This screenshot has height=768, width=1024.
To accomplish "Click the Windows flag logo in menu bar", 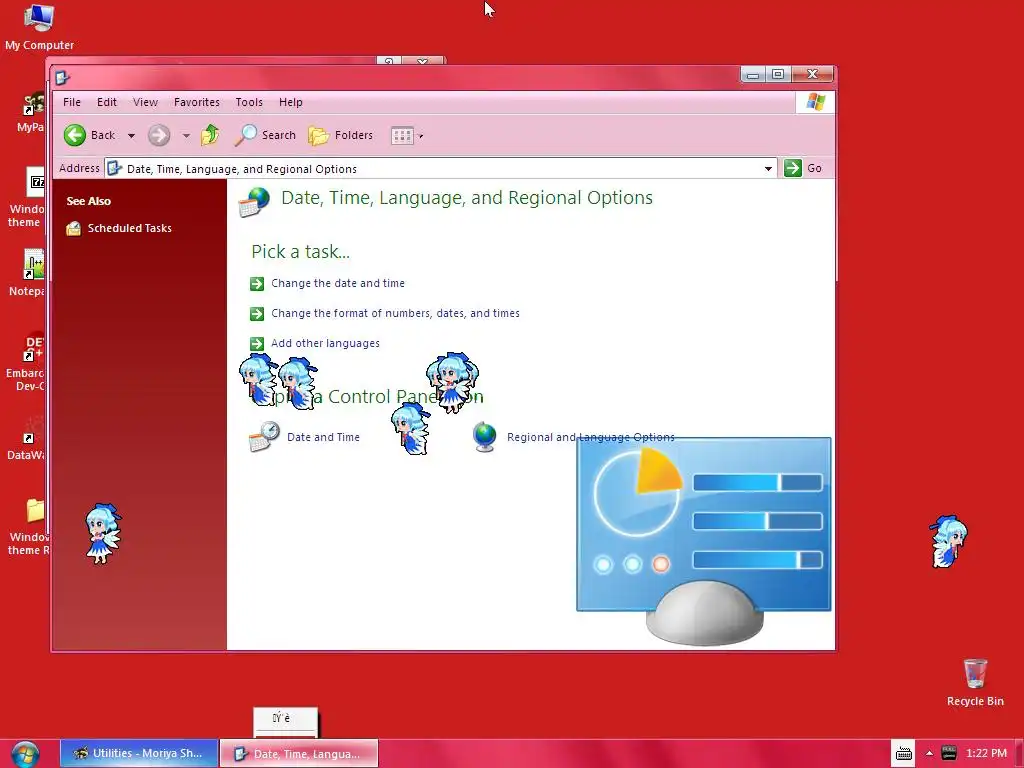I will click(815, 102).
